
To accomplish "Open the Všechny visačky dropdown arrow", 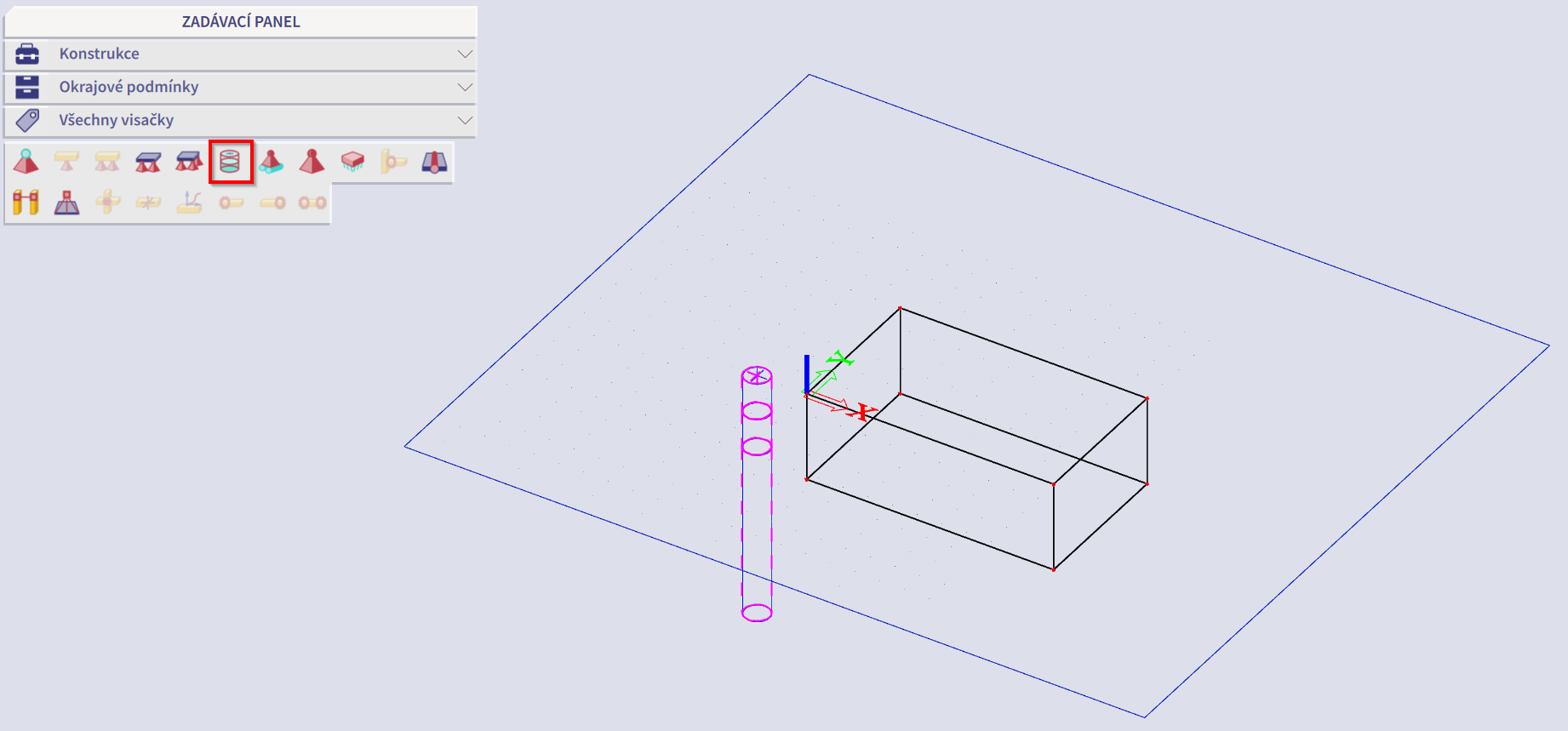I will click(465, 120).
